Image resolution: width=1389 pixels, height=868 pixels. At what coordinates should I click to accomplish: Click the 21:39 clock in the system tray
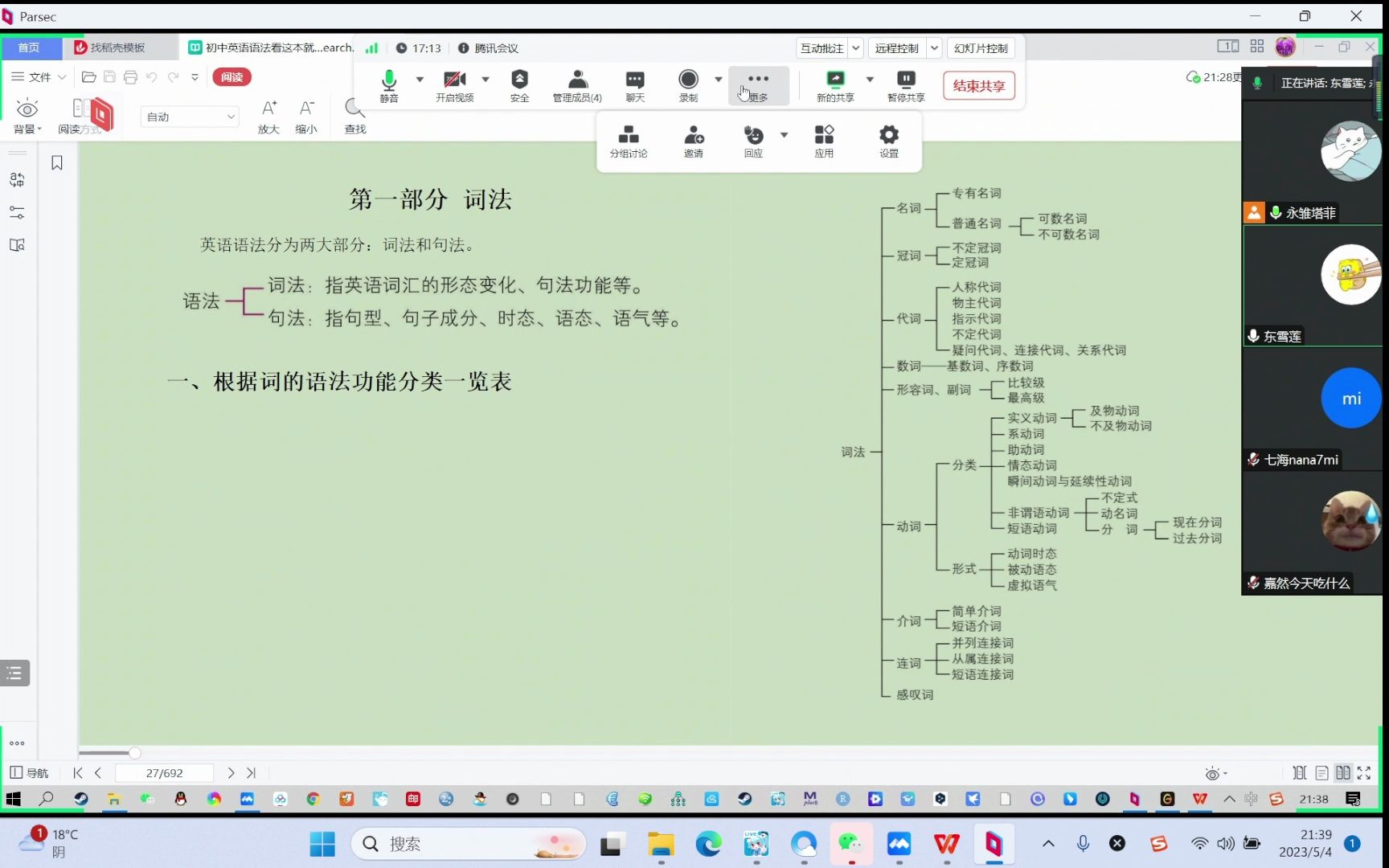1305,843
